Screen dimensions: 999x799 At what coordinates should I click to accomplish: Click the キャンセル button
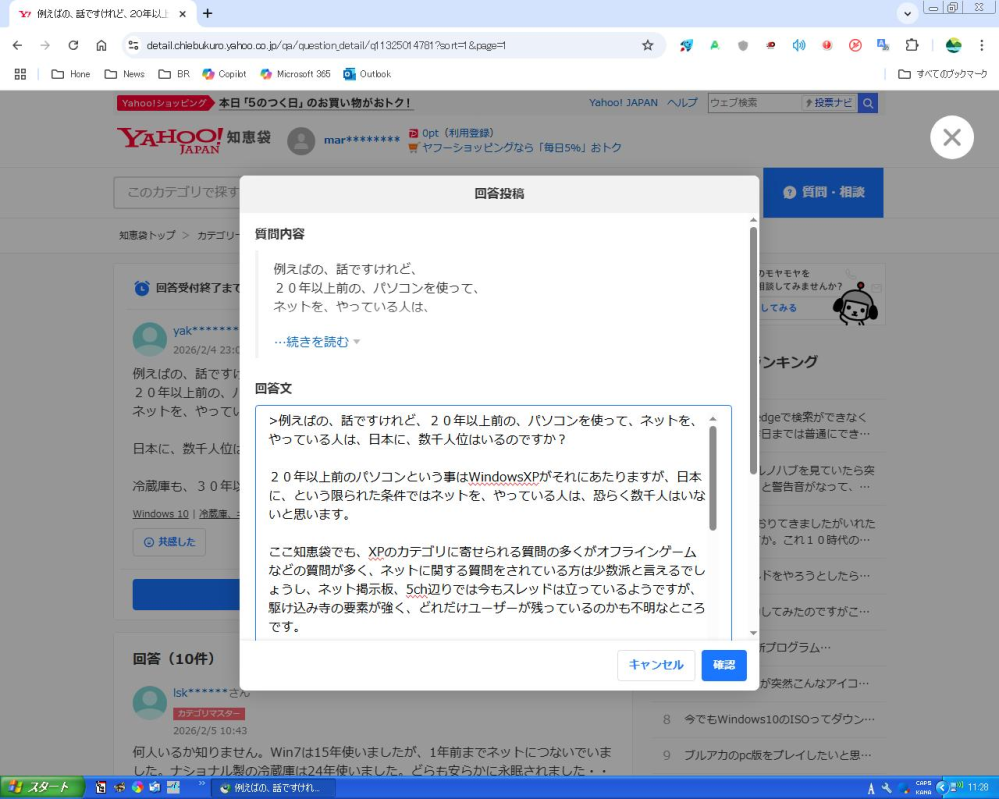pyautogui.click(x=656, y=665)
